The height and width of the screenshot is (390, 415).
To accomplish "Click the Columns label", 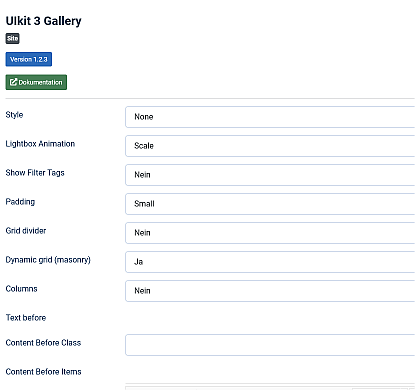I will pos(21,289).
